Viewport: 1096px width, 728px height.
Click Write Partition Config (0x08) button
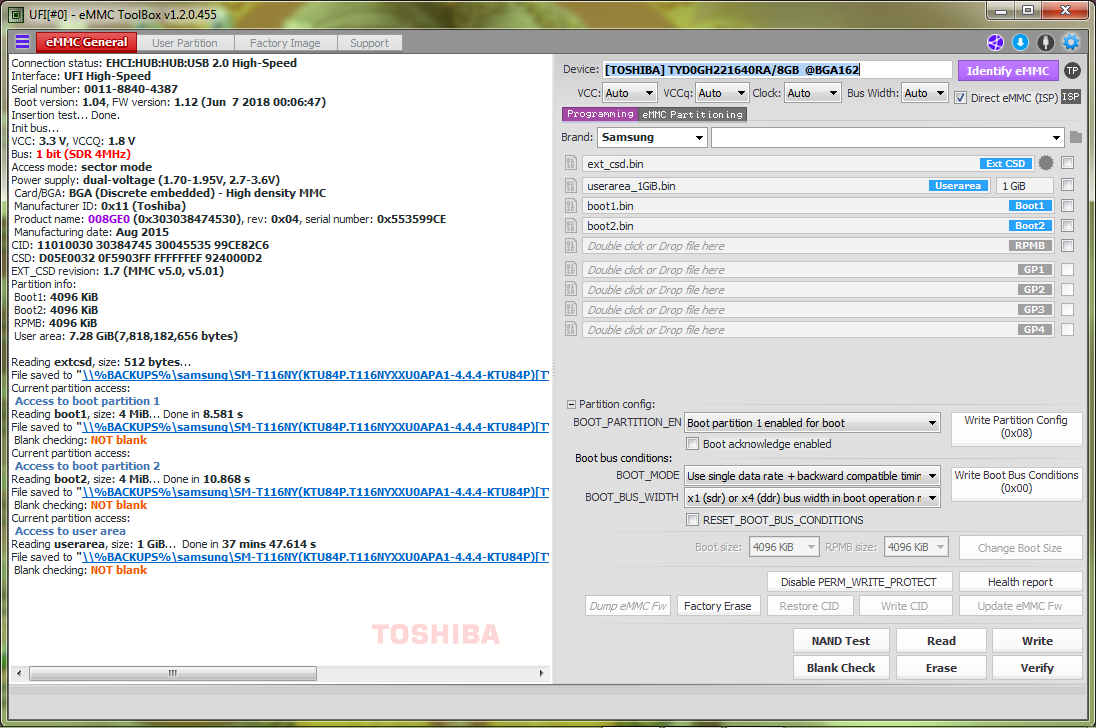1016,427
